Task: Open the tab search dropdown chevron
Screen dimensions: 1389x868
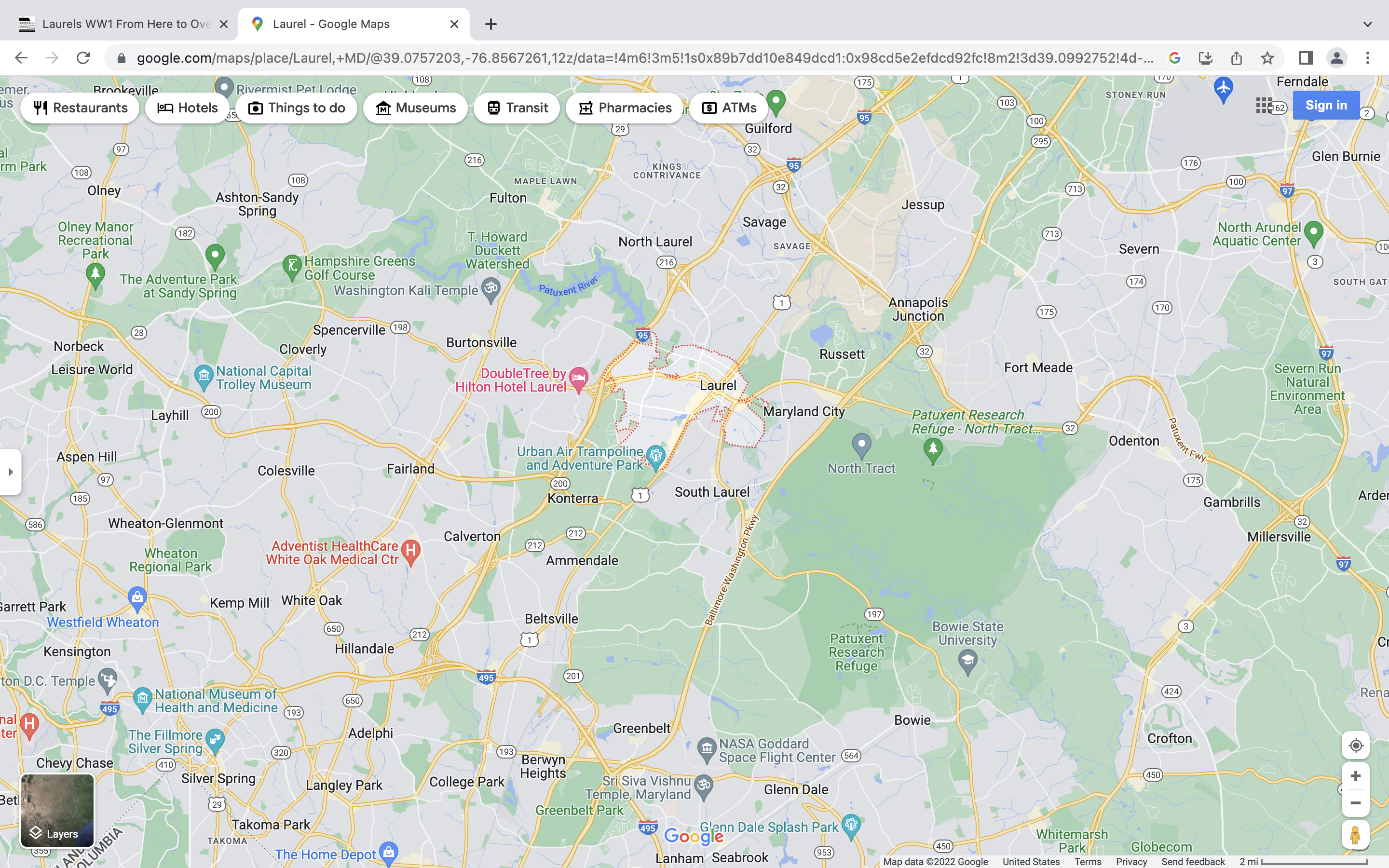Action: click(x=1367, y=24)
